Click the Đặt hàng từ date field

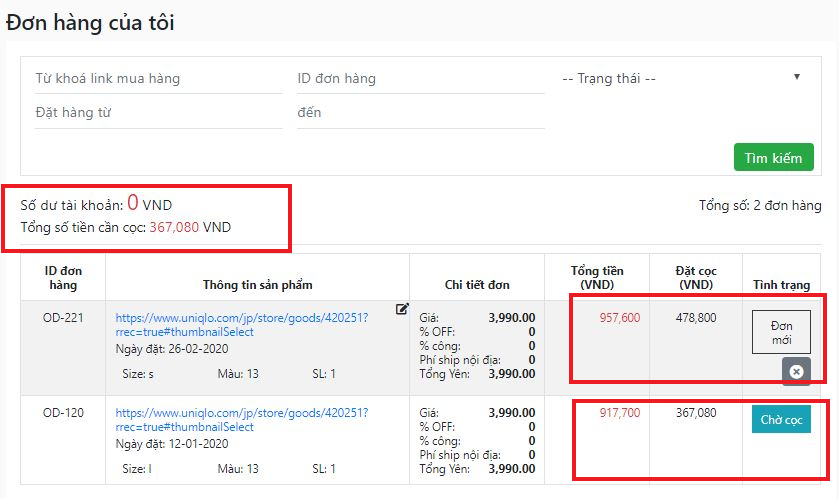pyautogui.click(x=158, y=113)
